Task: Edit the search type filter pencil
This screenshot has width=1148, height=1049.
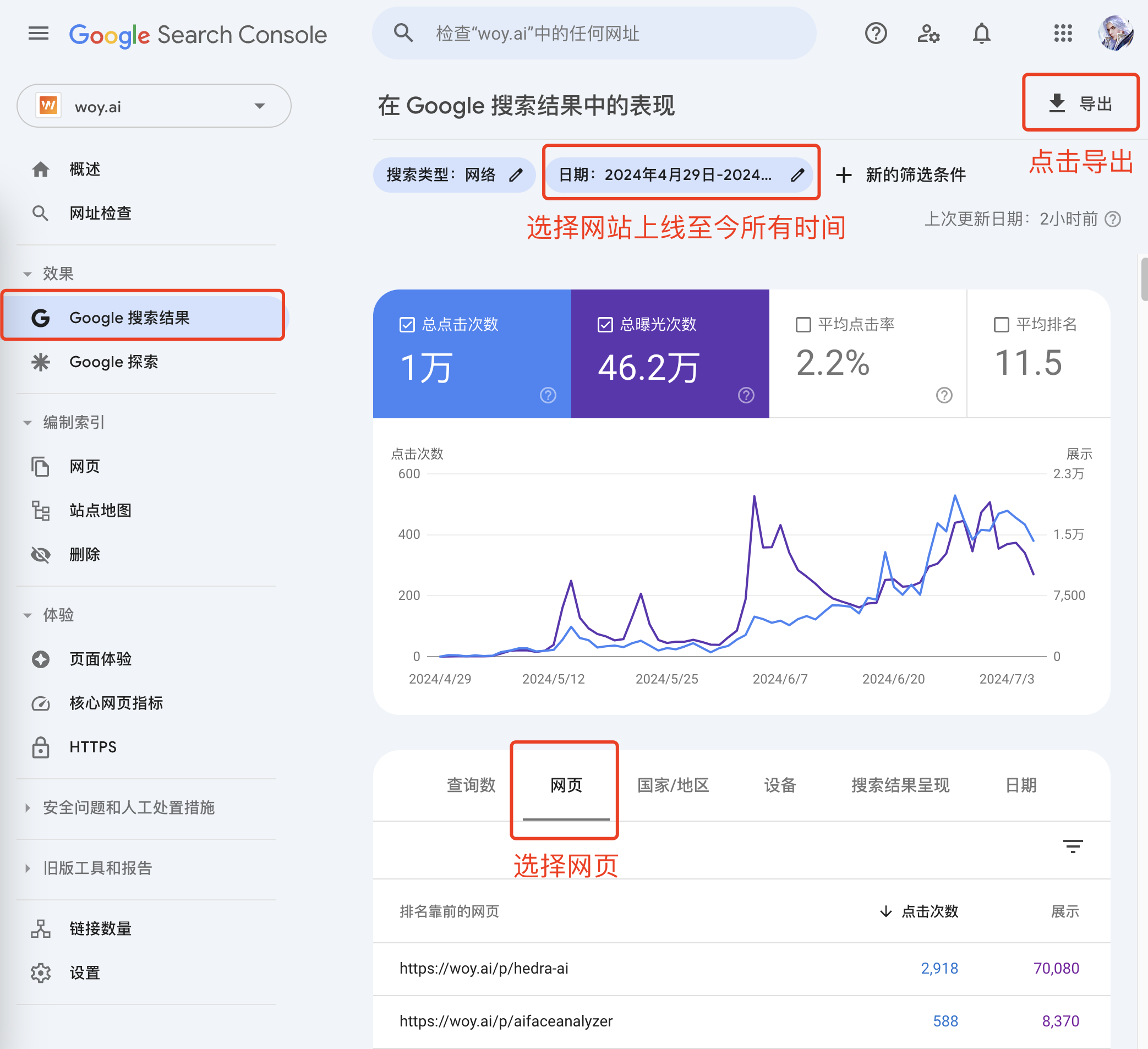Action: coord(515,175)
